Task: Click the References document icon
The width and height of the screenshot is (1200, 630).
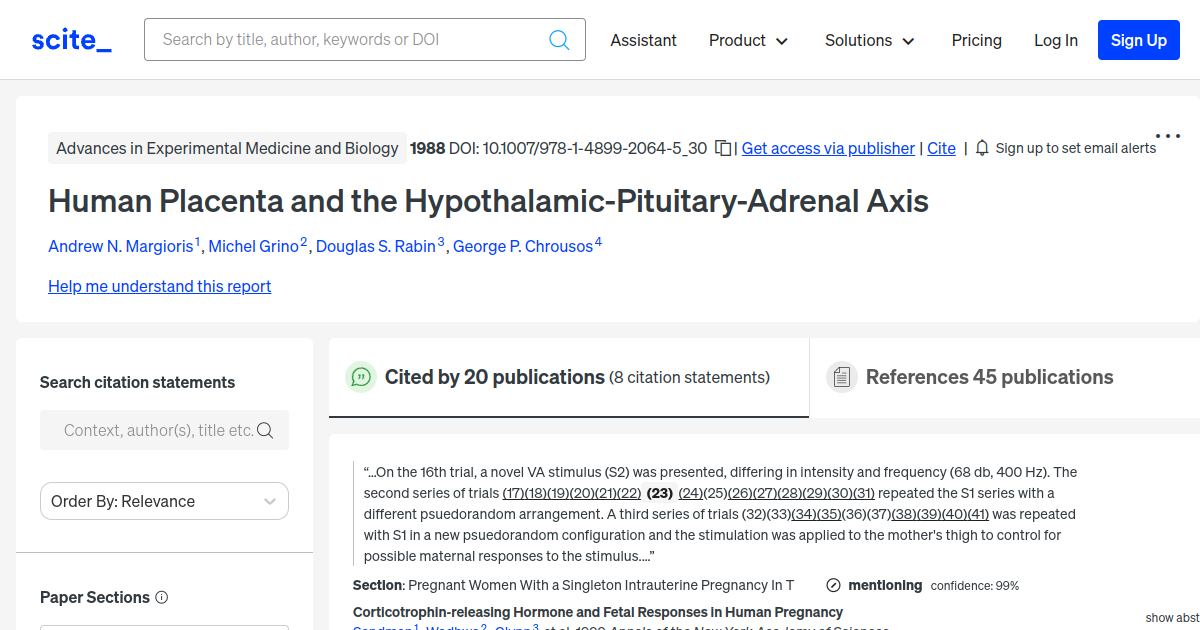Action: (x=842, y=377)
